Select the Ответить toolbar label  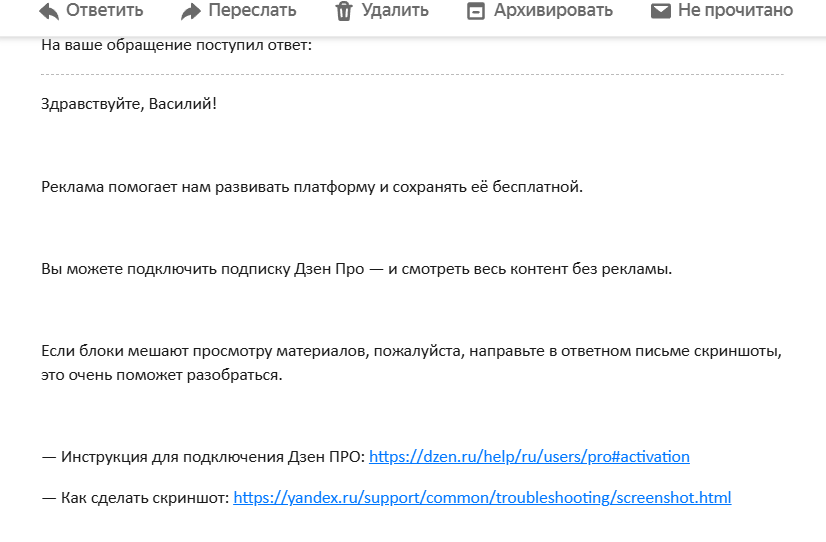[104, 10]
